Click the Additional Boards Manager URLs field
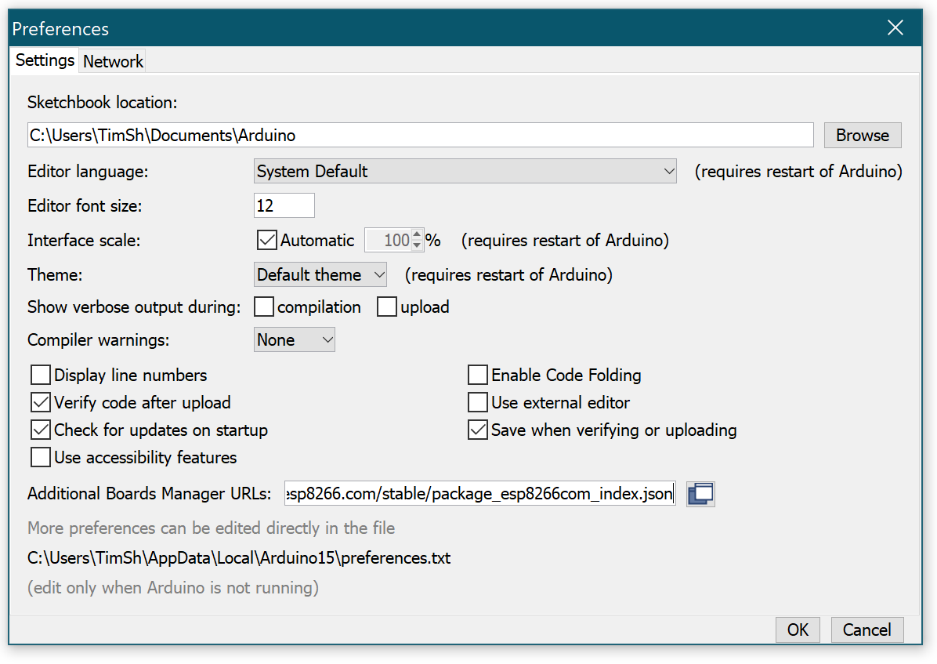937x664 pixels. pyautogui.click(x=480, y=494)
